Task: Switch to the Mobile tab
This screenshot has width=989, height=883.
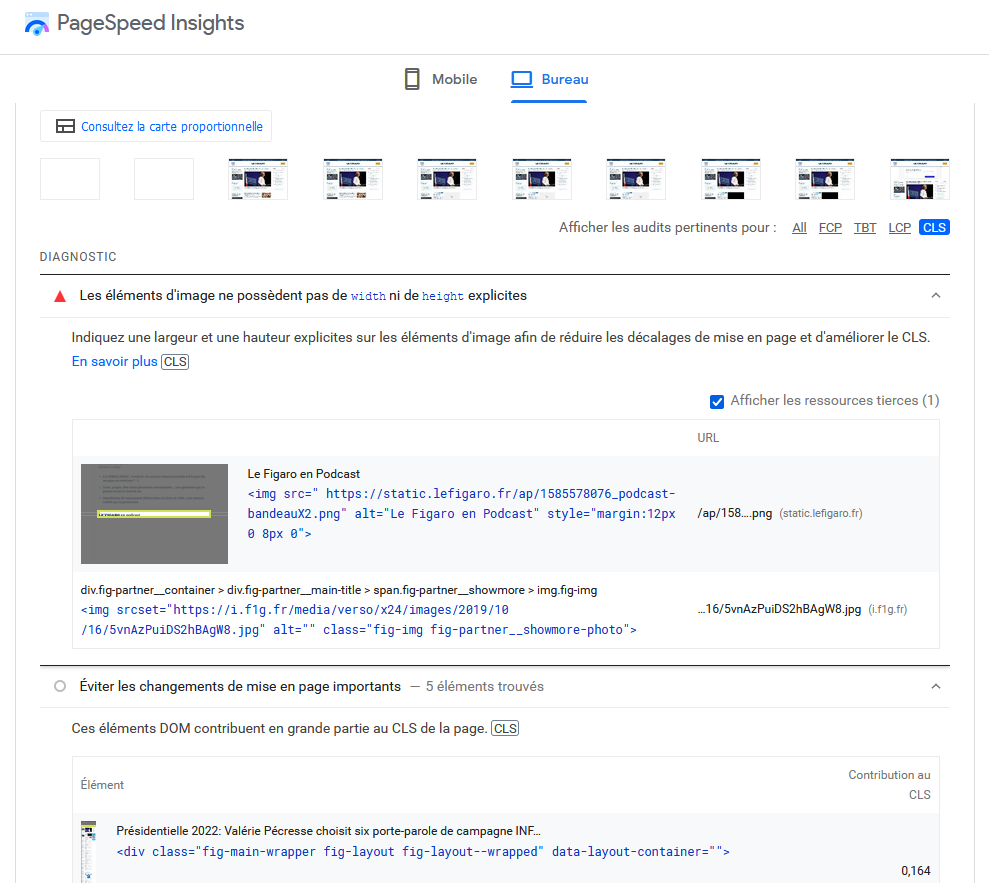Action: click(440, 79)
